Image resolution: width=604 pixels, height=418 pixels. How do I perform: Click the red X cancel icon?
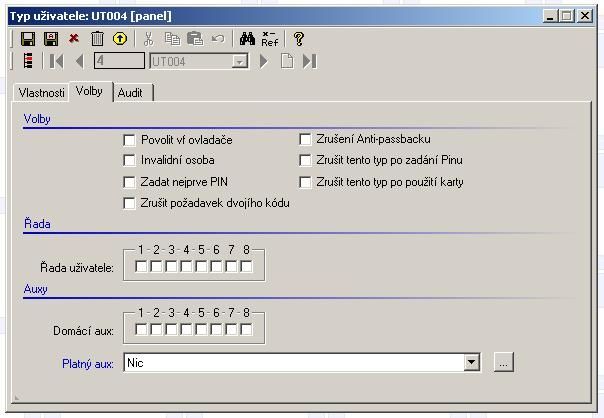(74, 39)
